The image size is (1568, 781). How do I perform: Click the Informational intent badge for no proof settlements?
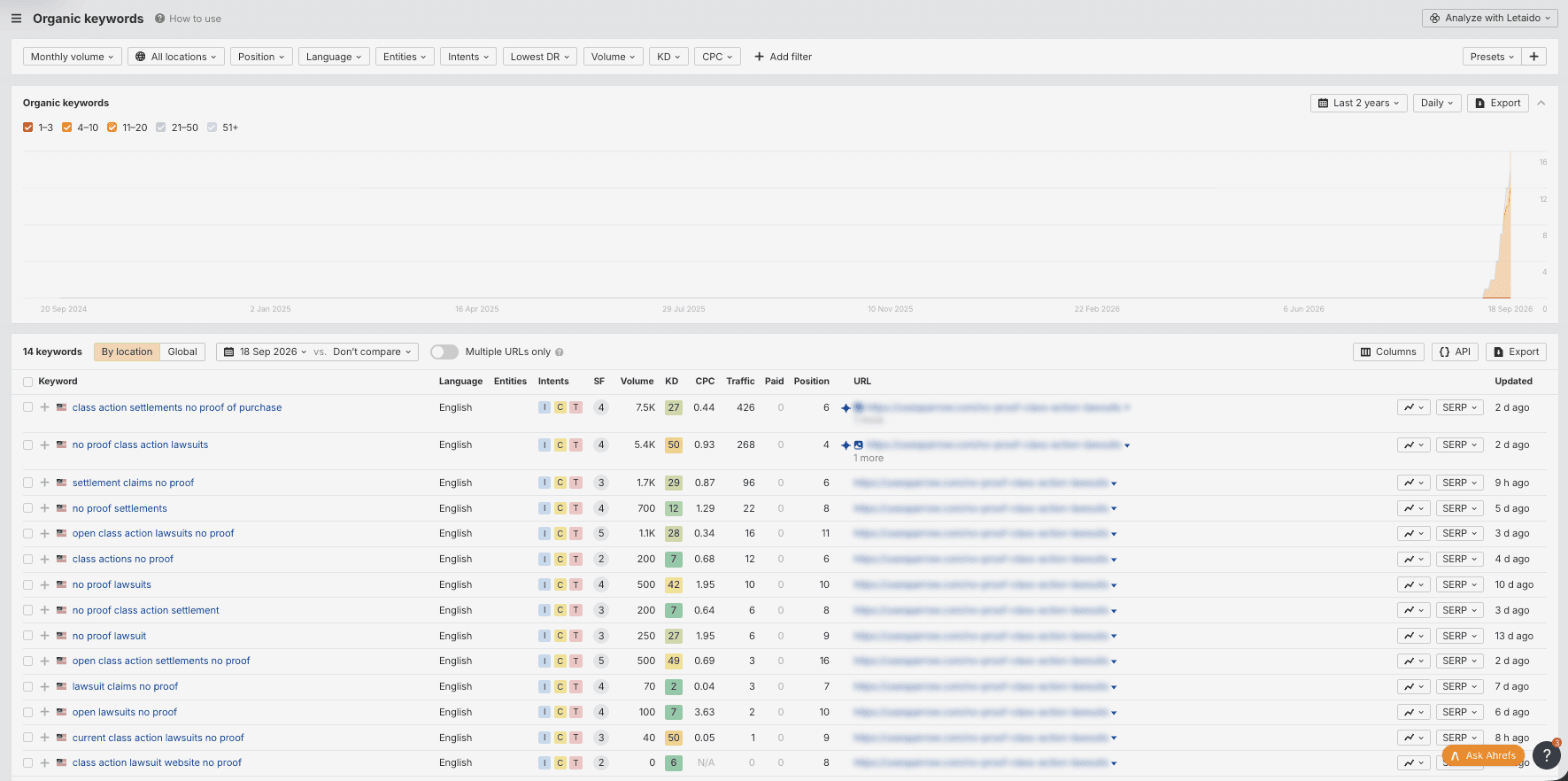point(545,508)
